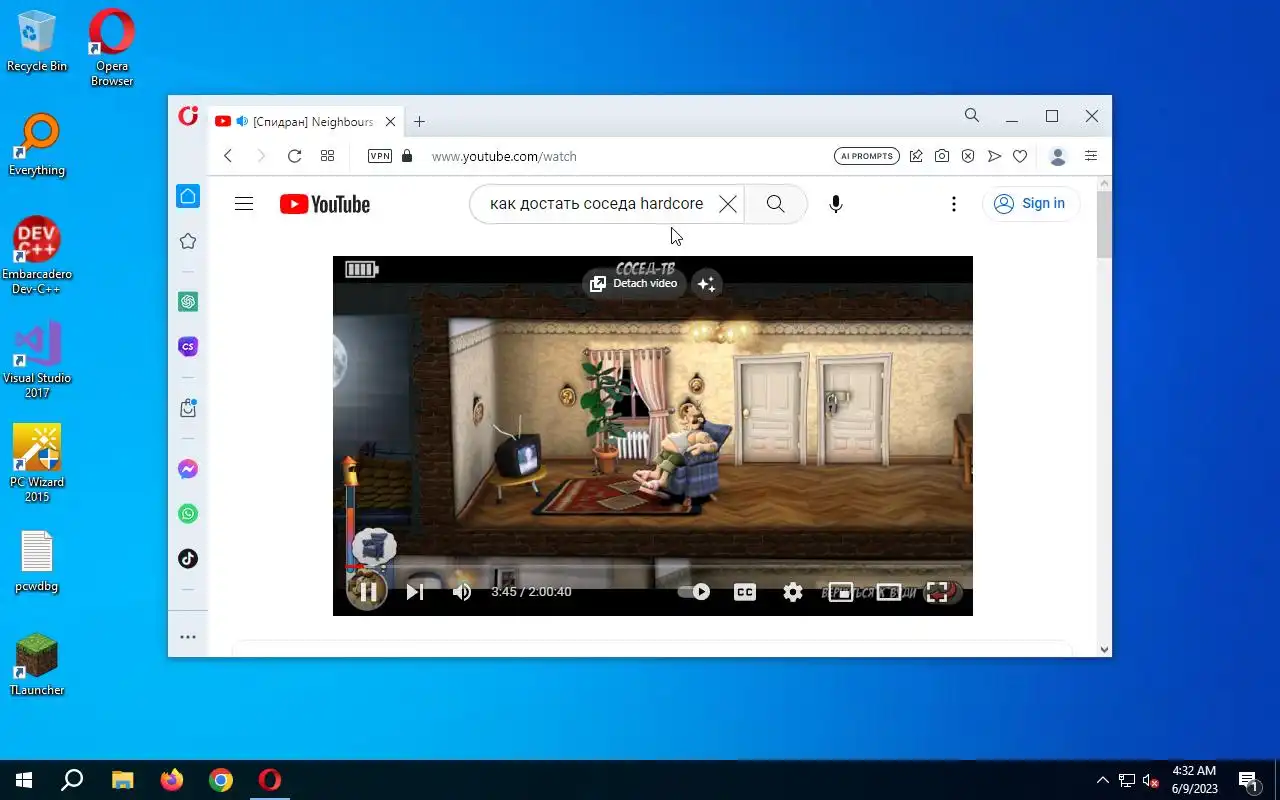Image resolution: width=1280 pixels, height=800 pixels.
Task: Open the ad blocker shield icon
Action: point(968,156)
